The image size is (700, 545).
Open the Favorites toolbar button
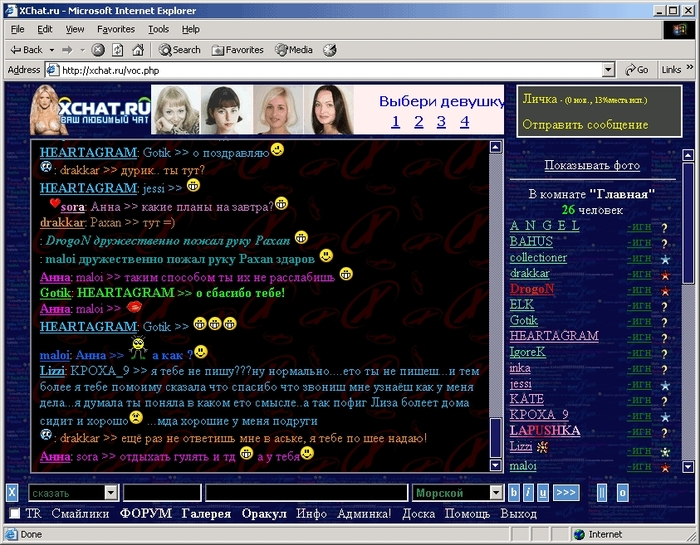click(x=238, y=50)
